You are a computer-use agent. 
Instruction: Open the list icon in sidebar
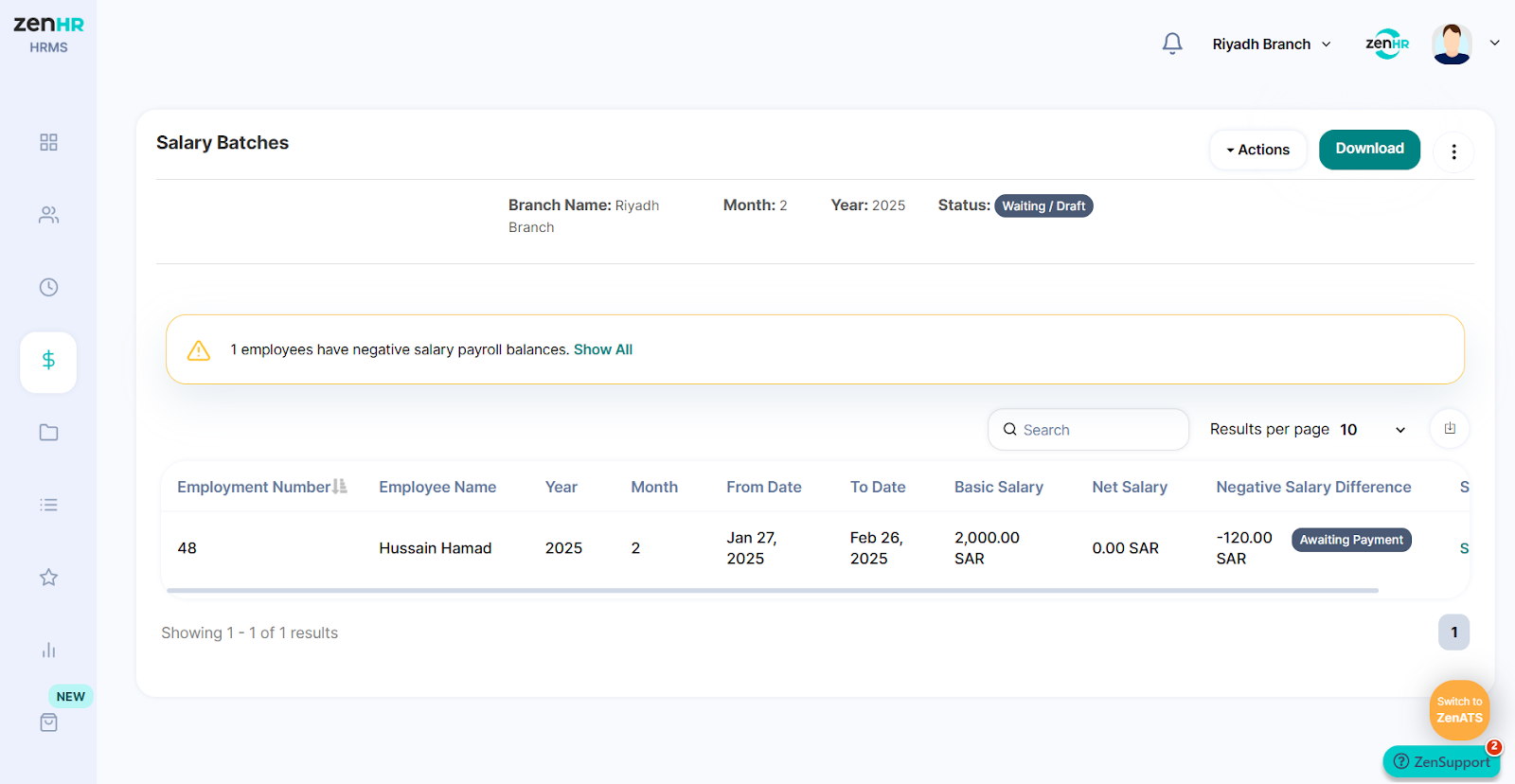(48, 505)
